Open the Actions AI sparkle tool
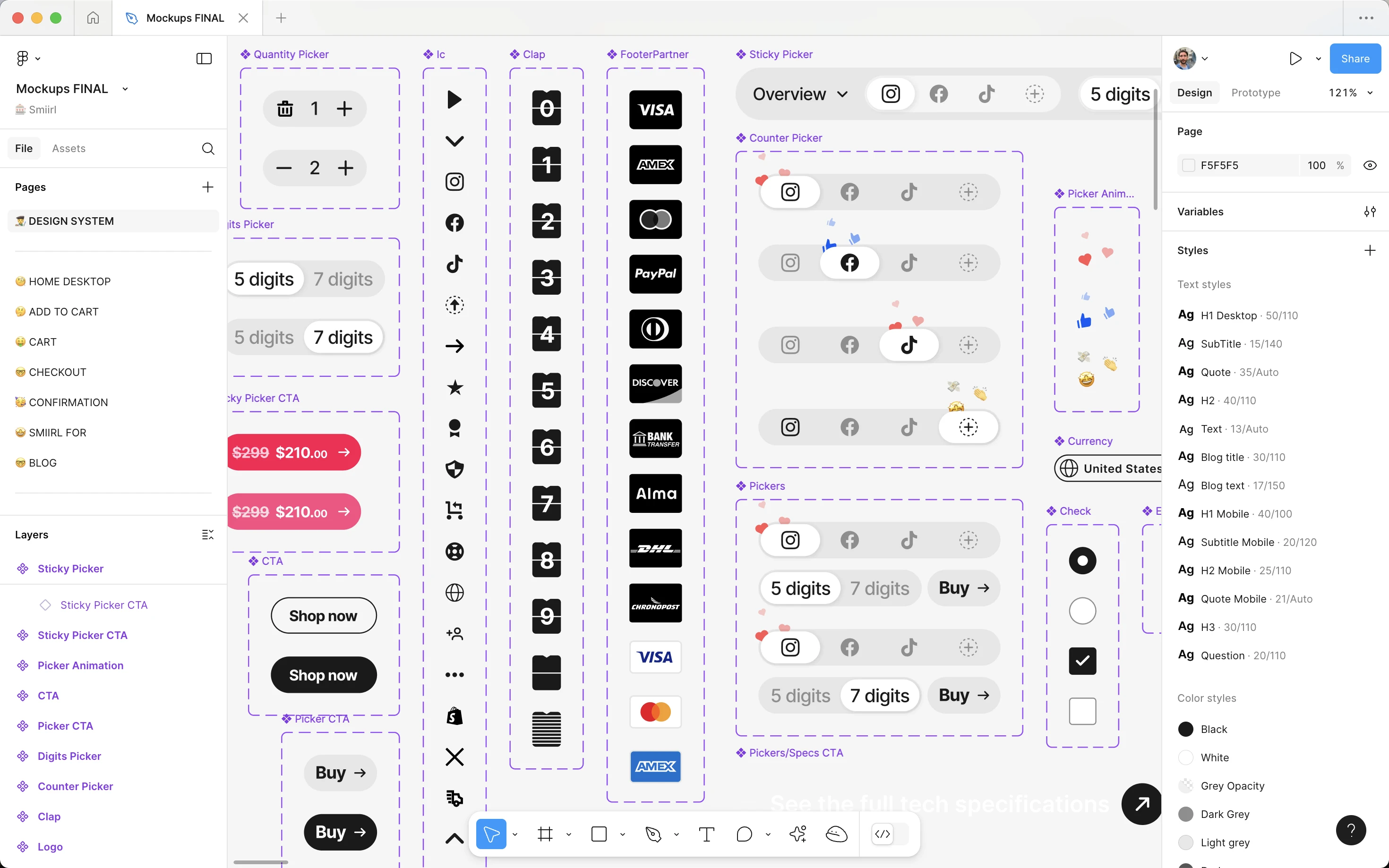This screenshot has width=1389, height=868. pyautogui.click(x=798, y=834)
